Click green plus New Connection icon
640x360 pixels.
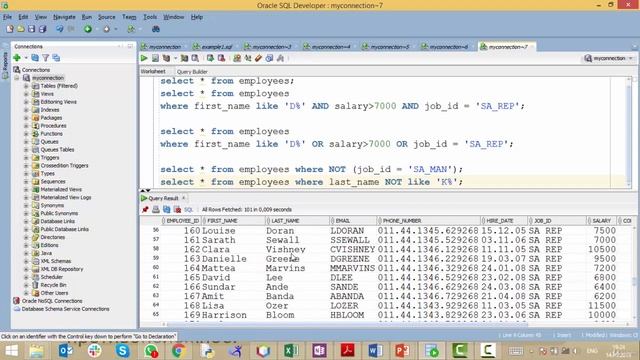(x=17, y=58)
